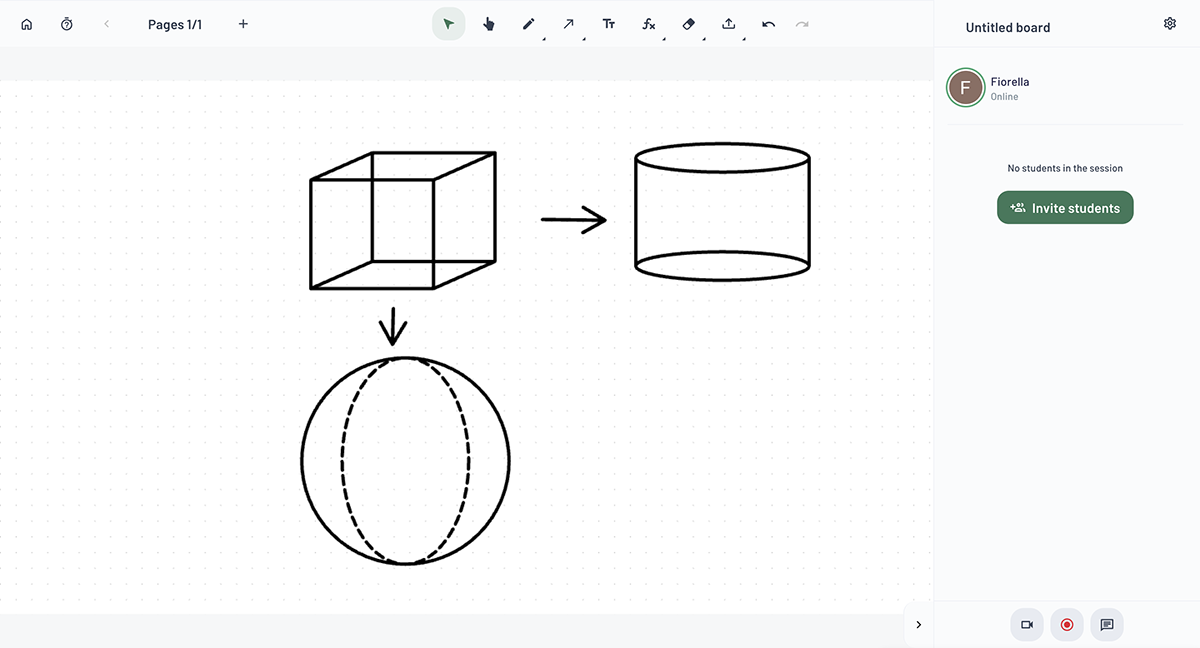Click Fiorella's avatar
Screen dimensions: 1200x648
point(965,88)
